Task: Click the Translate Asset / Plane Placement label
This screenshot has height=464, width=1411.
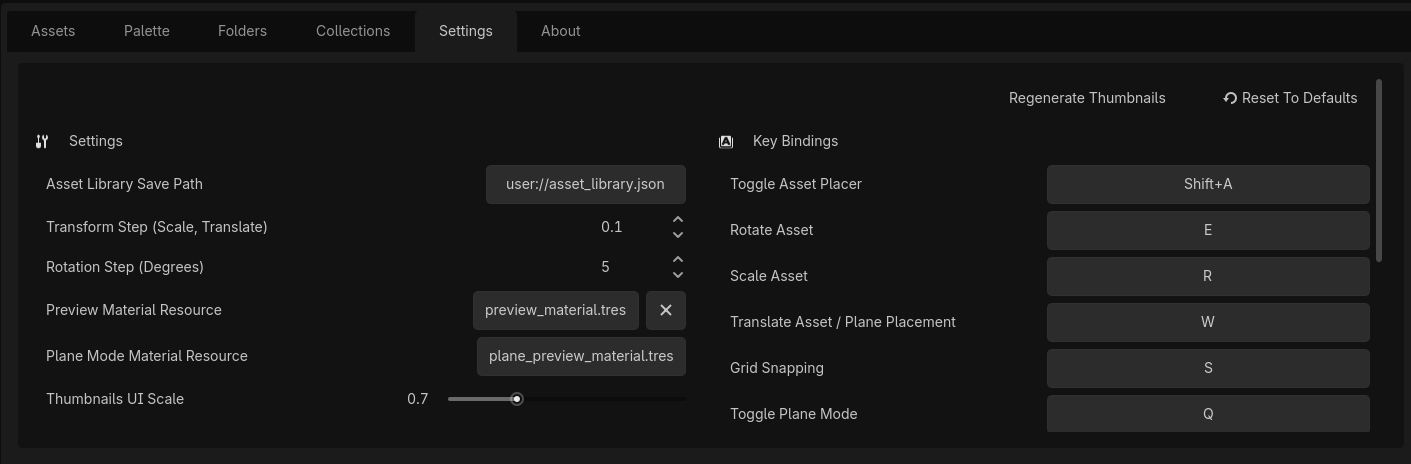Action: 843,322
